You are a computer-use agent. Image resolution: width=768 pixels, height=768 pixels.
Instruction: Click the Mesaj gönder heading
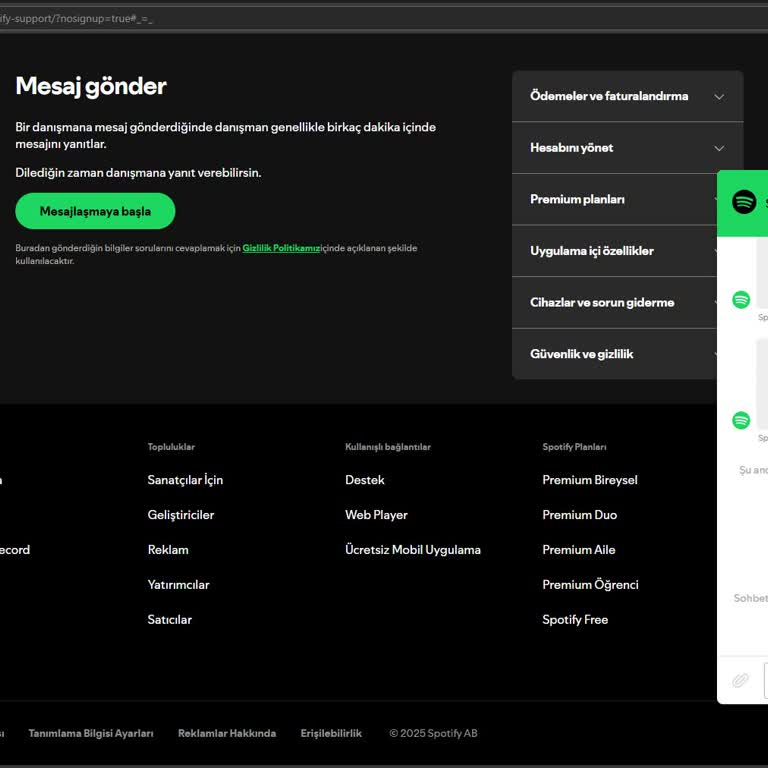coord(91,86)
